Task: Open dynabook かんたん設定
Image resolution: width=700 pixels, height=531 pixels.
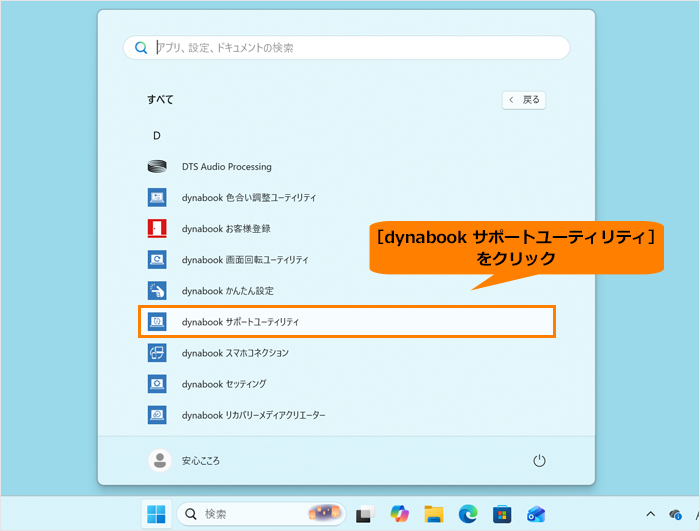Action: click(x=227, y=291)
